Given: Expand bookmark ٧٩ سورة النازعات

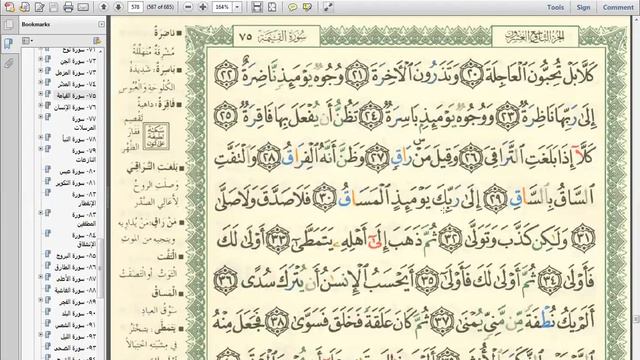Looking at the screenshot, I should point(40,149).
